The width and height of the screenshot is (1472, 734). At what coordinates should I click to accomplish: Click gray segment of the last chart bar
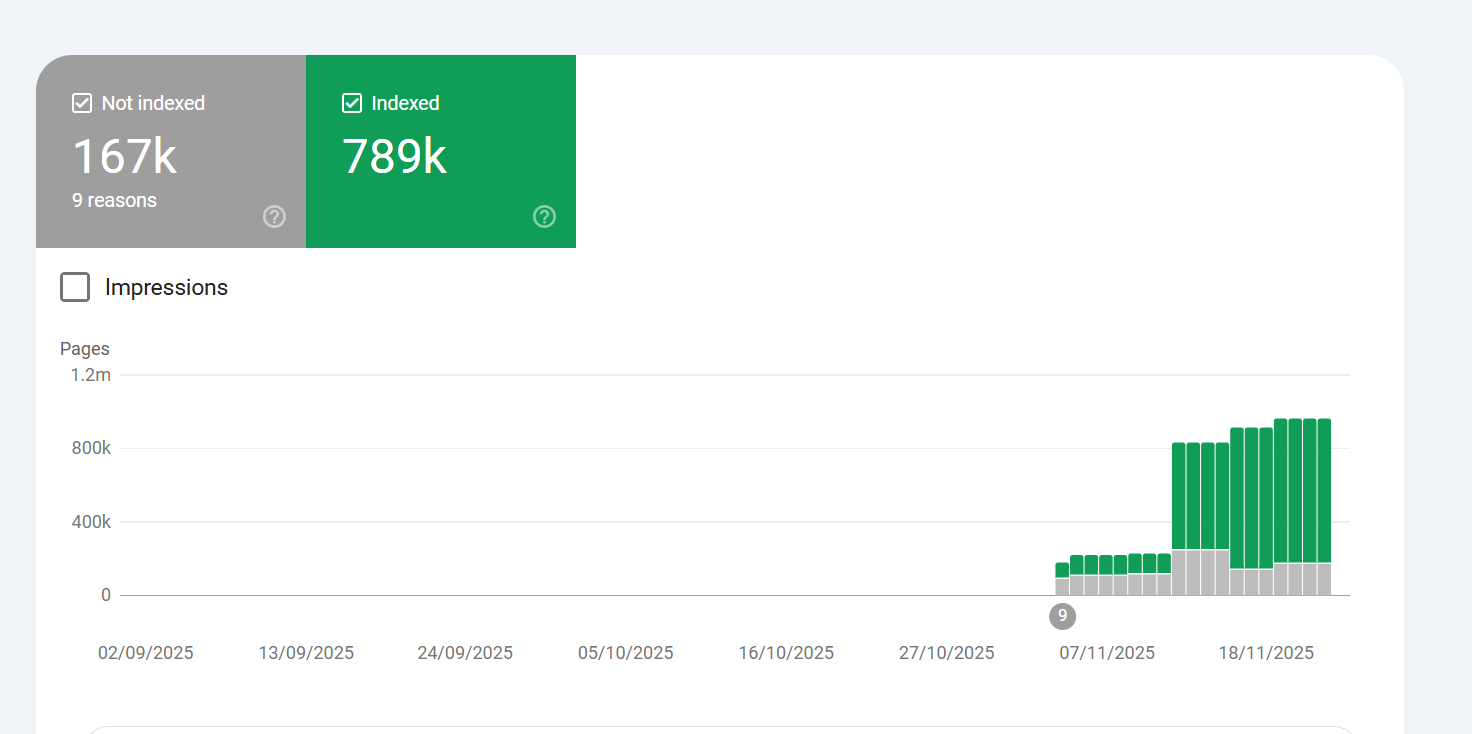pos(1324,580)
